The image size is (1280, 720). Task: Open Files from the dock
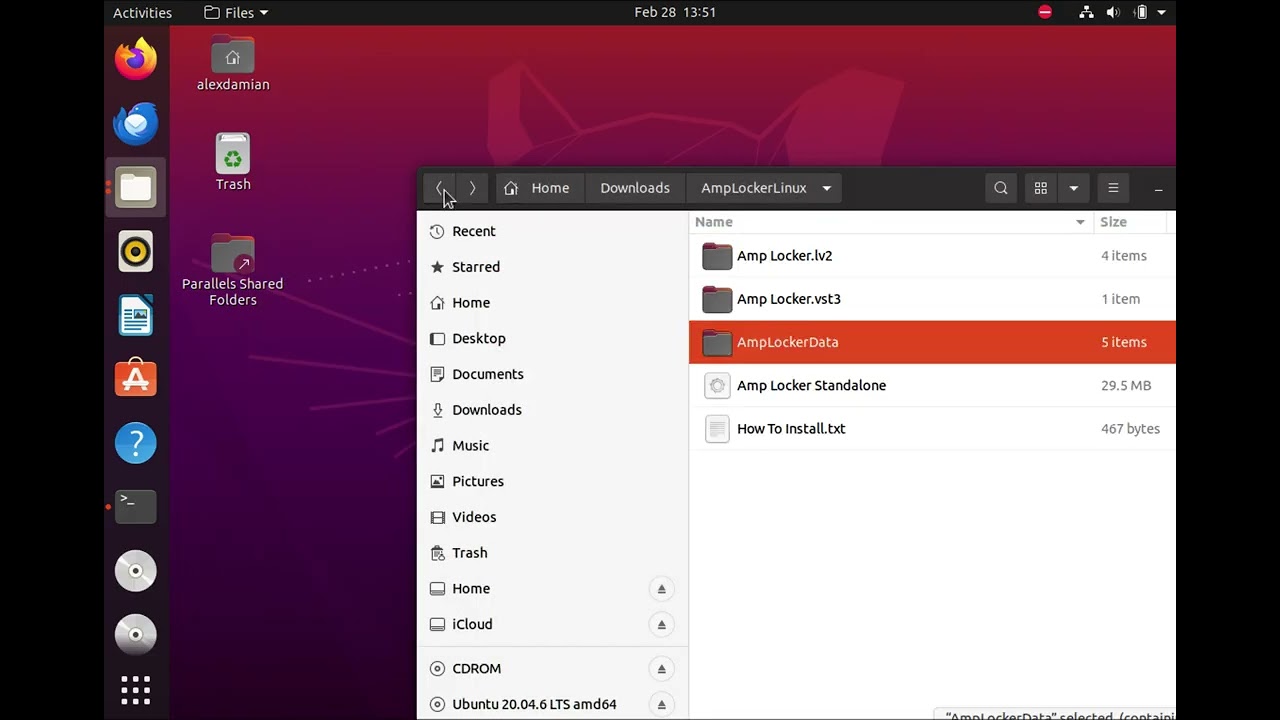coord(136,187)
